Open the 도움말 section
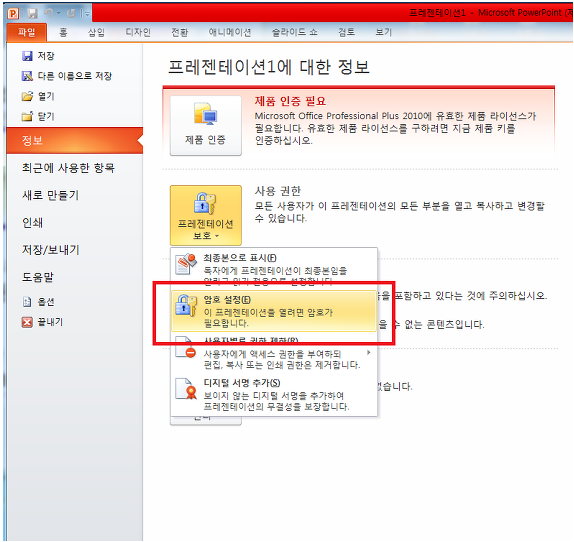The width and height of the screenshot is (574, 542). [x=38, y=277]
